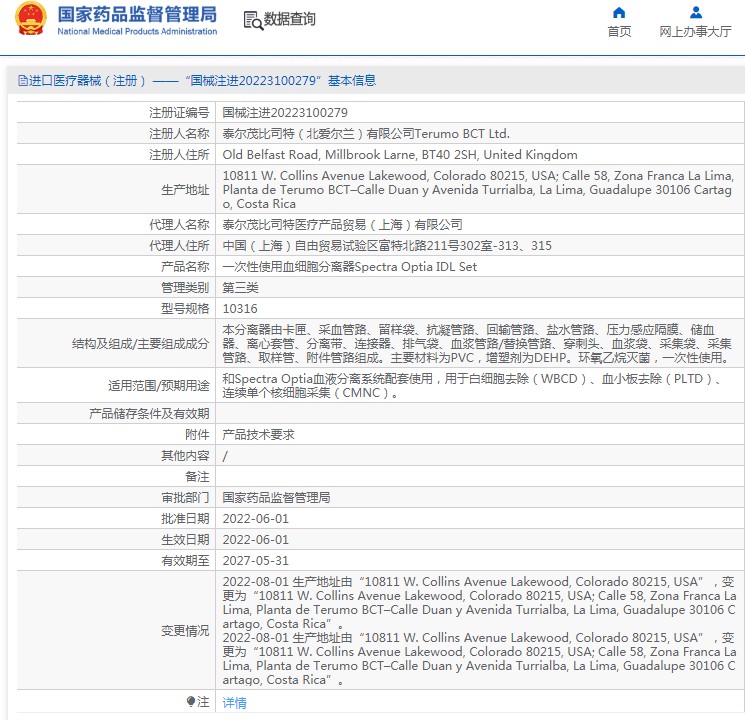Click the 有效期至 label
This screenshot has width=745, height=720.
[x=185, y=560]
